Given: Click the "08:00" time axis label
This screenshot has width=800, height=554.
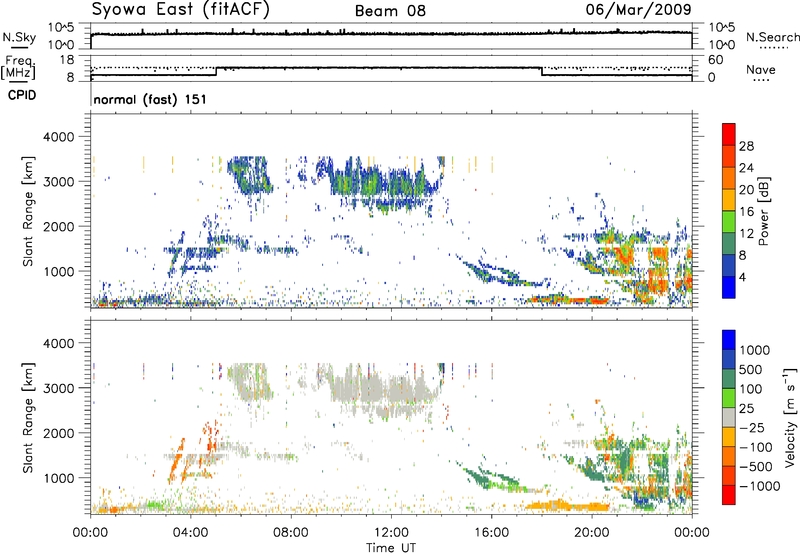Looking at the screenshot, I should pyautogui.click(x=291, y=533).
